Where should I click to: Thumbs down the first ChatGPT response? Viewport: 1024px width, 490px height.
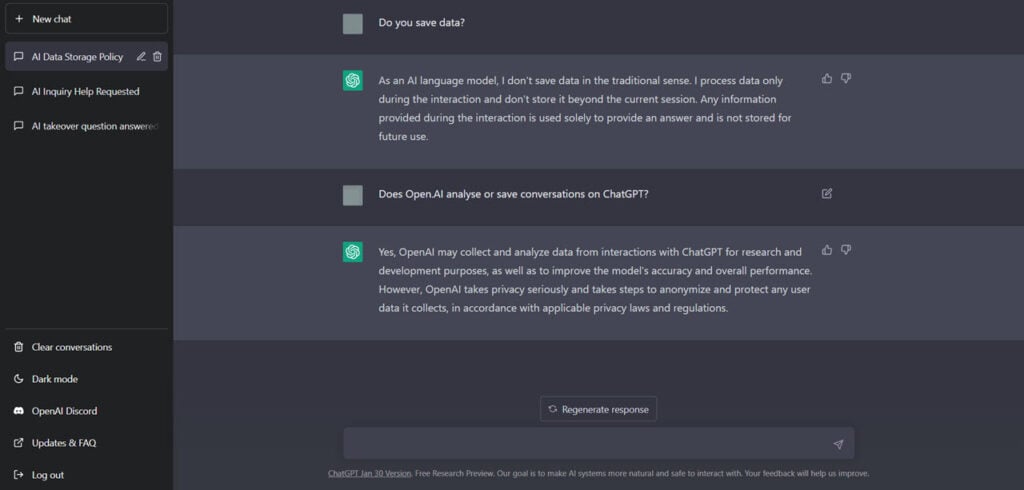[846, 78]
